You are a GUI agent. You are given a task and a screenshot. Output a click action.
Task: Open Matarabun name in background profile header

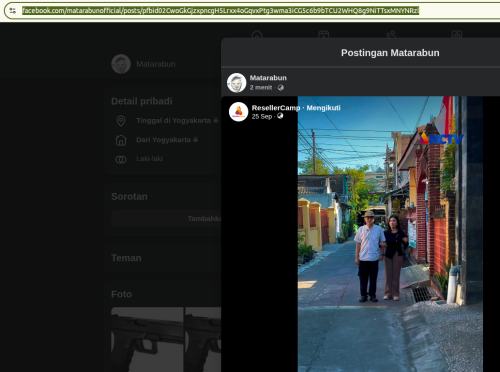pyautogui.click(x=156, y=64)
